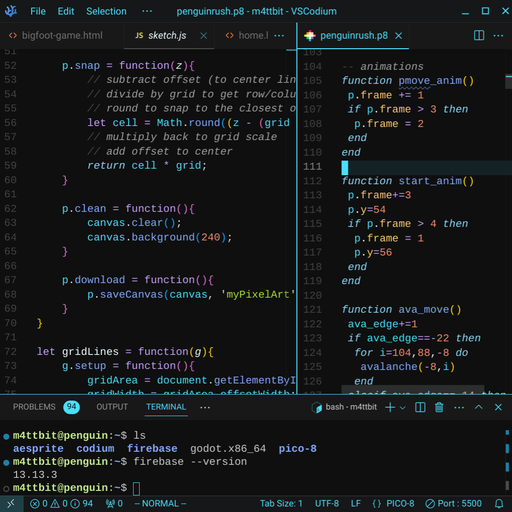Select the penguinrush.p8 tab

pyautogui.click(x=354, y=35)
